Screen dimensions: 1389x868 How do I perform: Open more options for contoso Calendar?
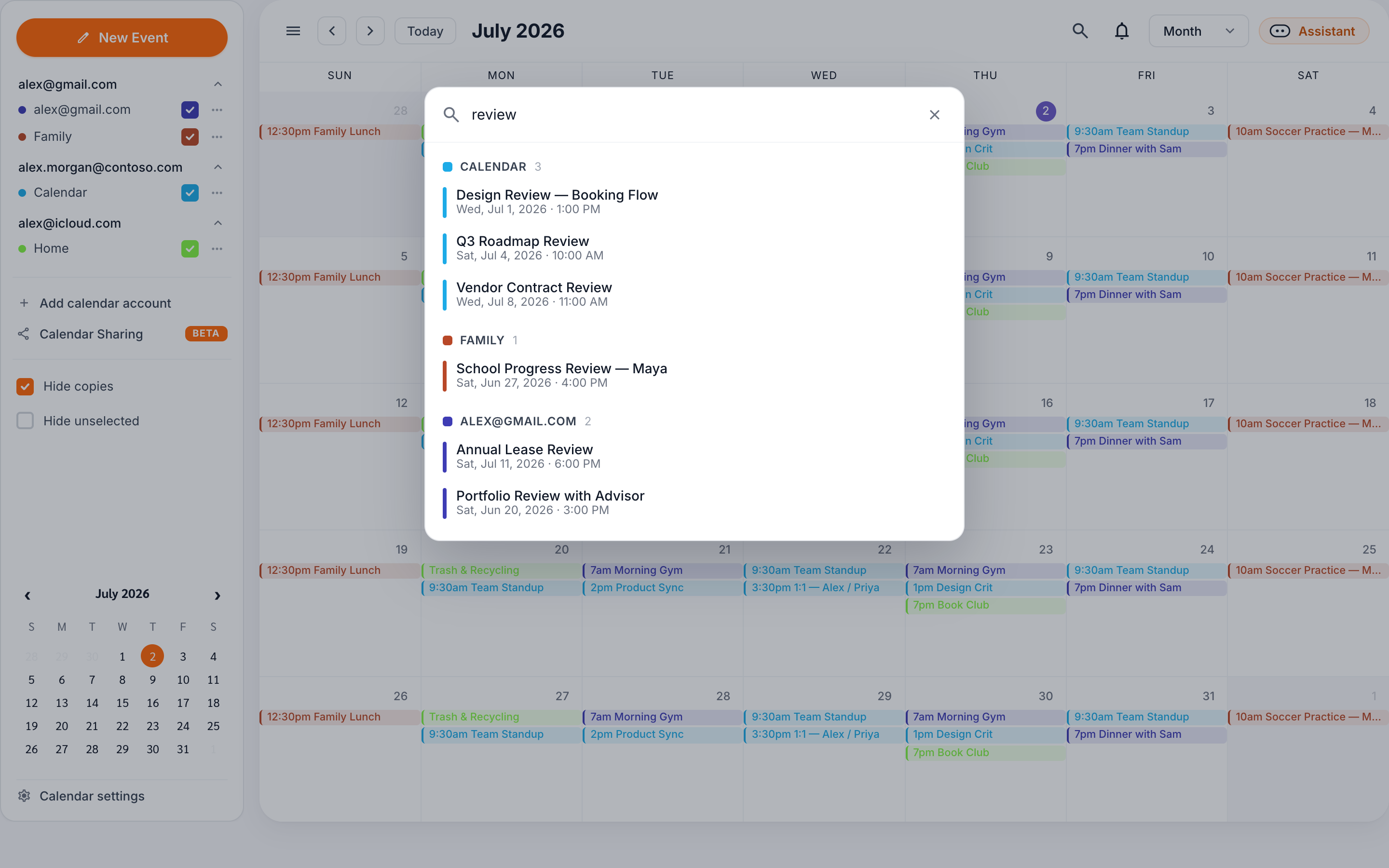[x=217, y=193]
